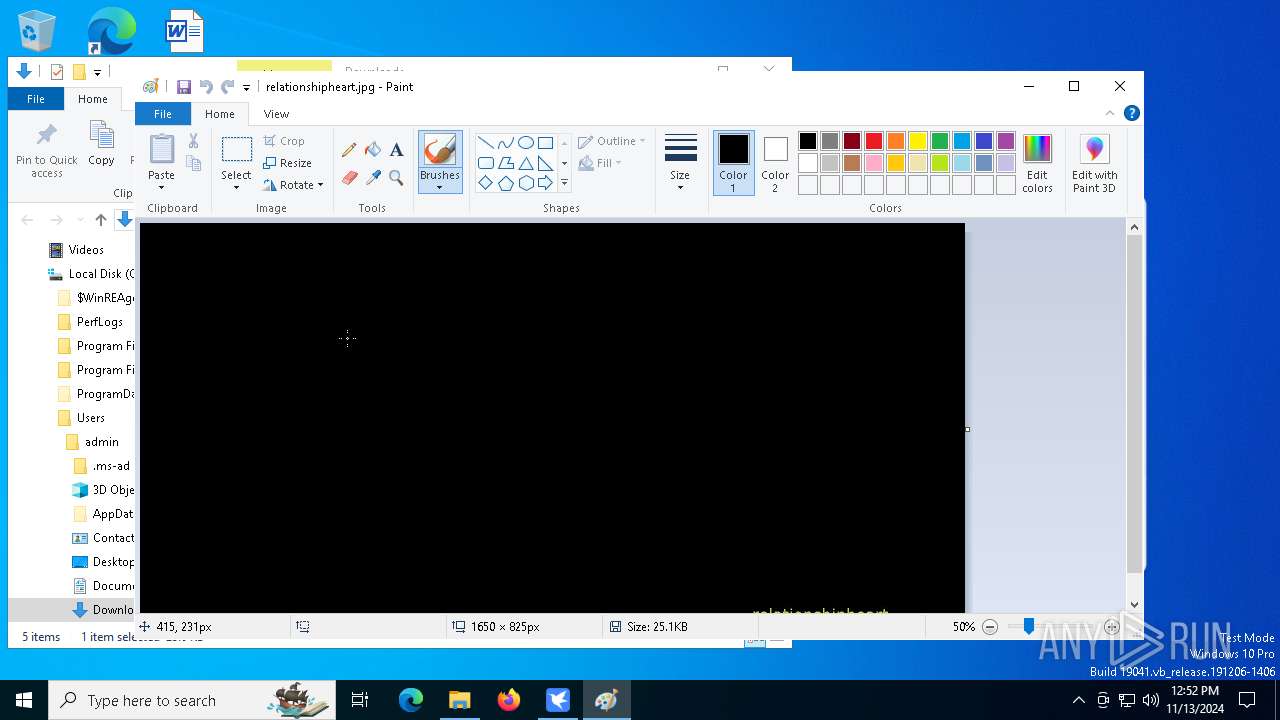Click the Copy icon in Paint ribbon

pyautogui.click(x=193, y=163)
